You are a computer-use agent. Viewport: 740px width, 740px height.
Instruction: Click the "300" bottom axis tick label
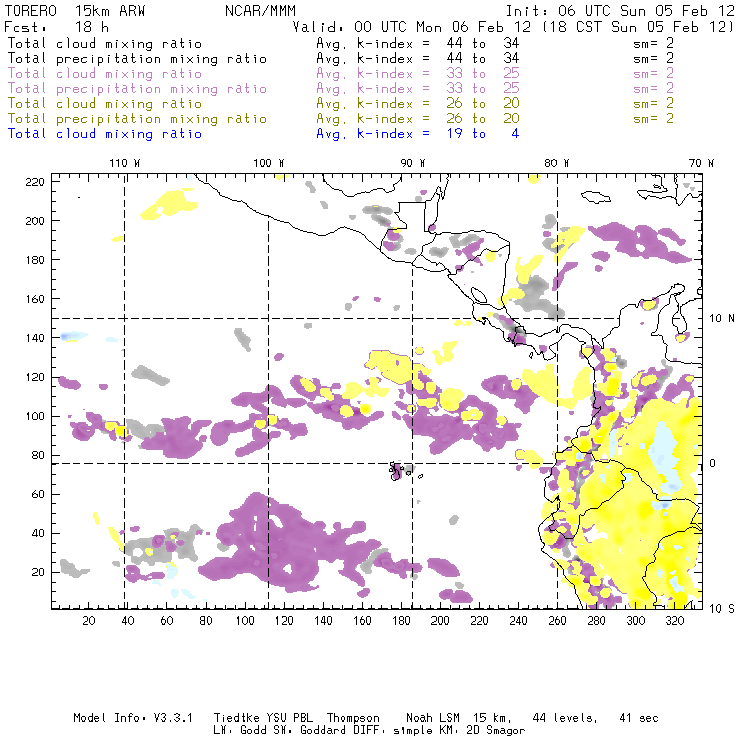point(636,621)
